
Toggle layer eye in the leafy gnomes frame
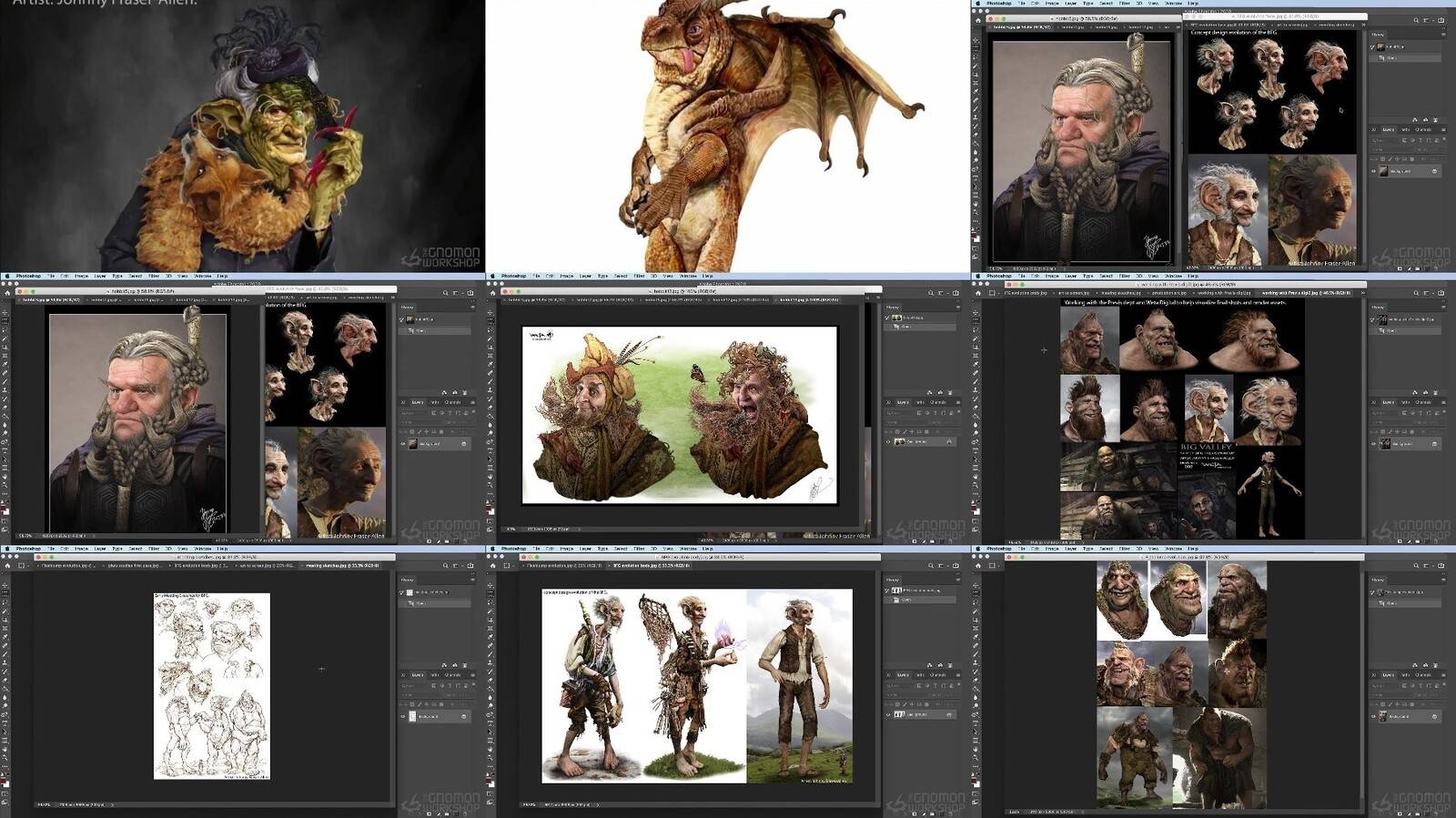(888, 443)
